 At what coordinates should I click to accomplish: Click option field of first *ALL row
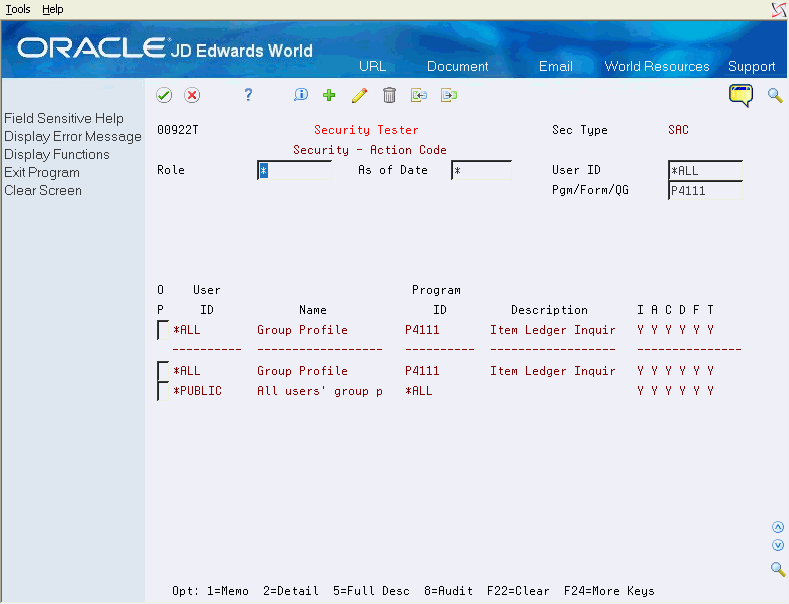click(x=163, y=330)
